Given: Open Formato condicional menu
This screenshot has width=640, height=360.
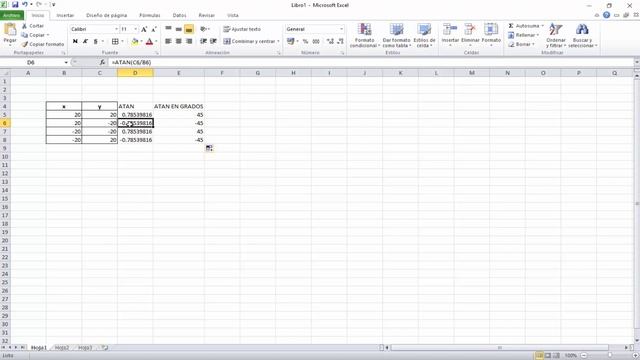Looking at the screenshot, I should pyautogui.click(x=364, y=36).
